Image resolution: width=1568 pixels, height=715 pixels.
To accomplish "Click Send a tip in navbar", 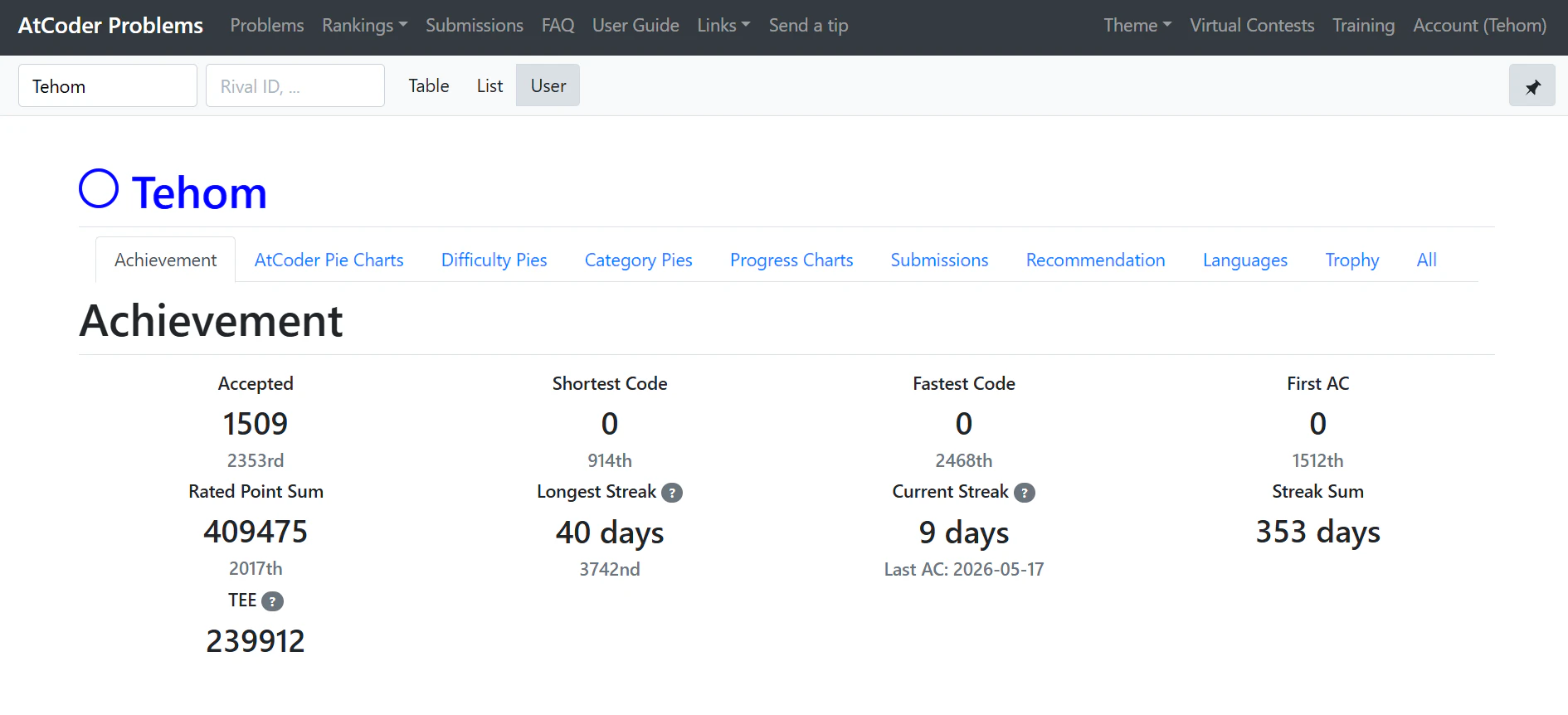I will (x=808, y=26).
